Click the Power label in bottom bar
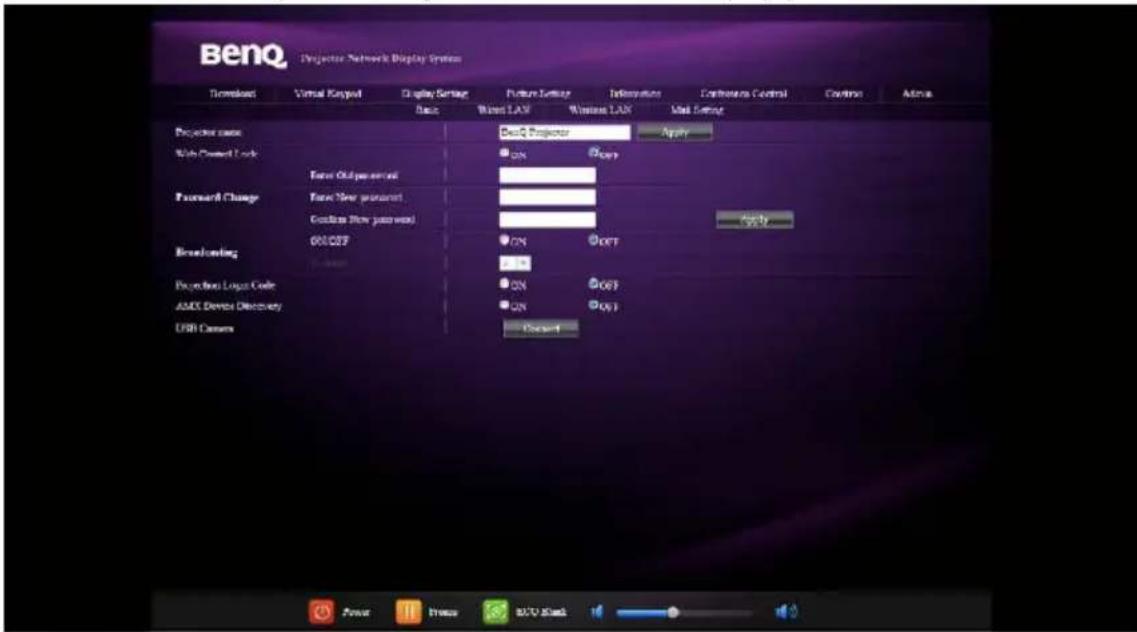Viewport: 1137px width, 632px height. pos(356,612)
